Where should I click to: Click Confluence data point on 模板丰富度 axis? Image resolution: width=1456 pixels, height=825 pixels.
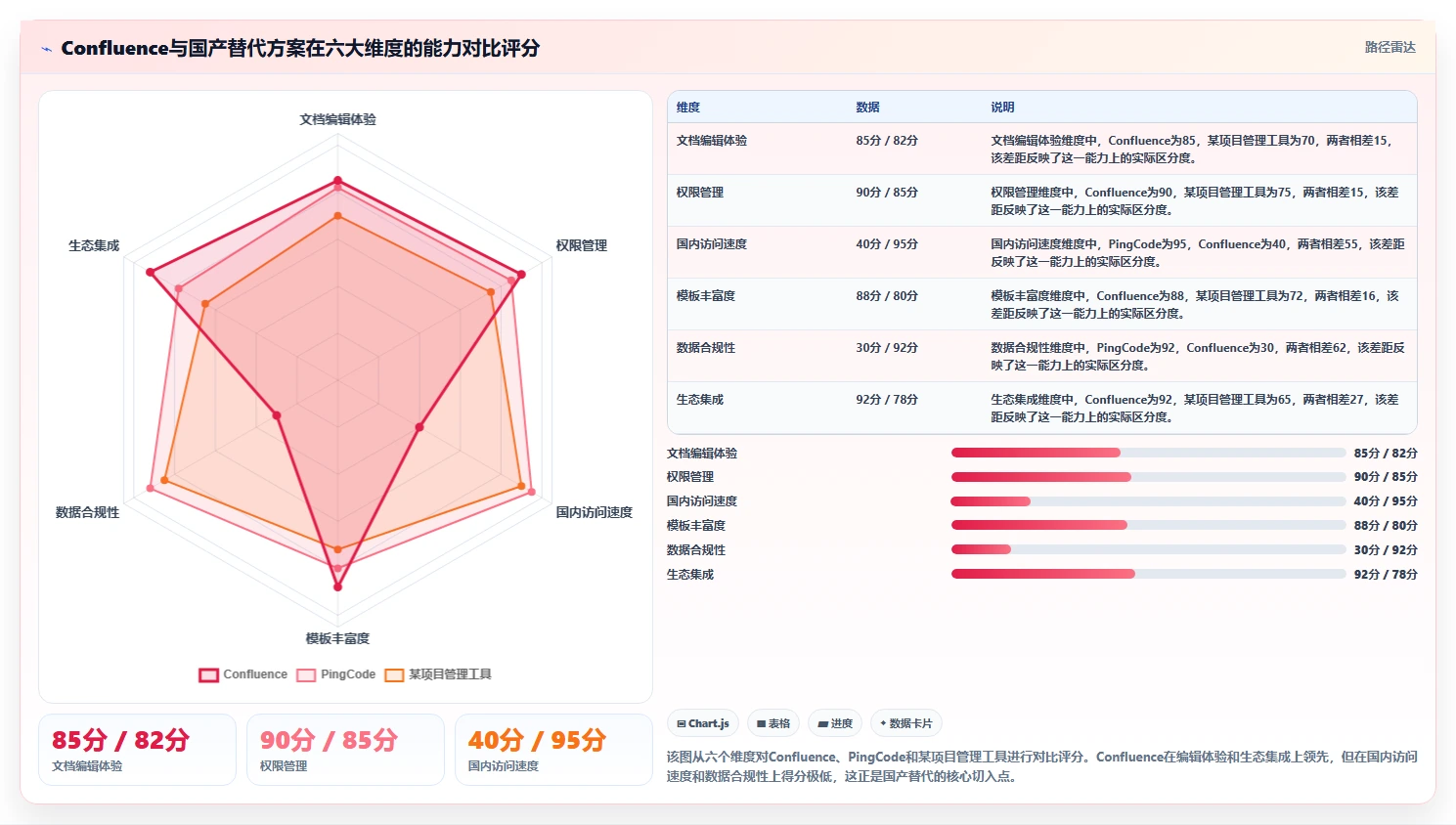337,587
